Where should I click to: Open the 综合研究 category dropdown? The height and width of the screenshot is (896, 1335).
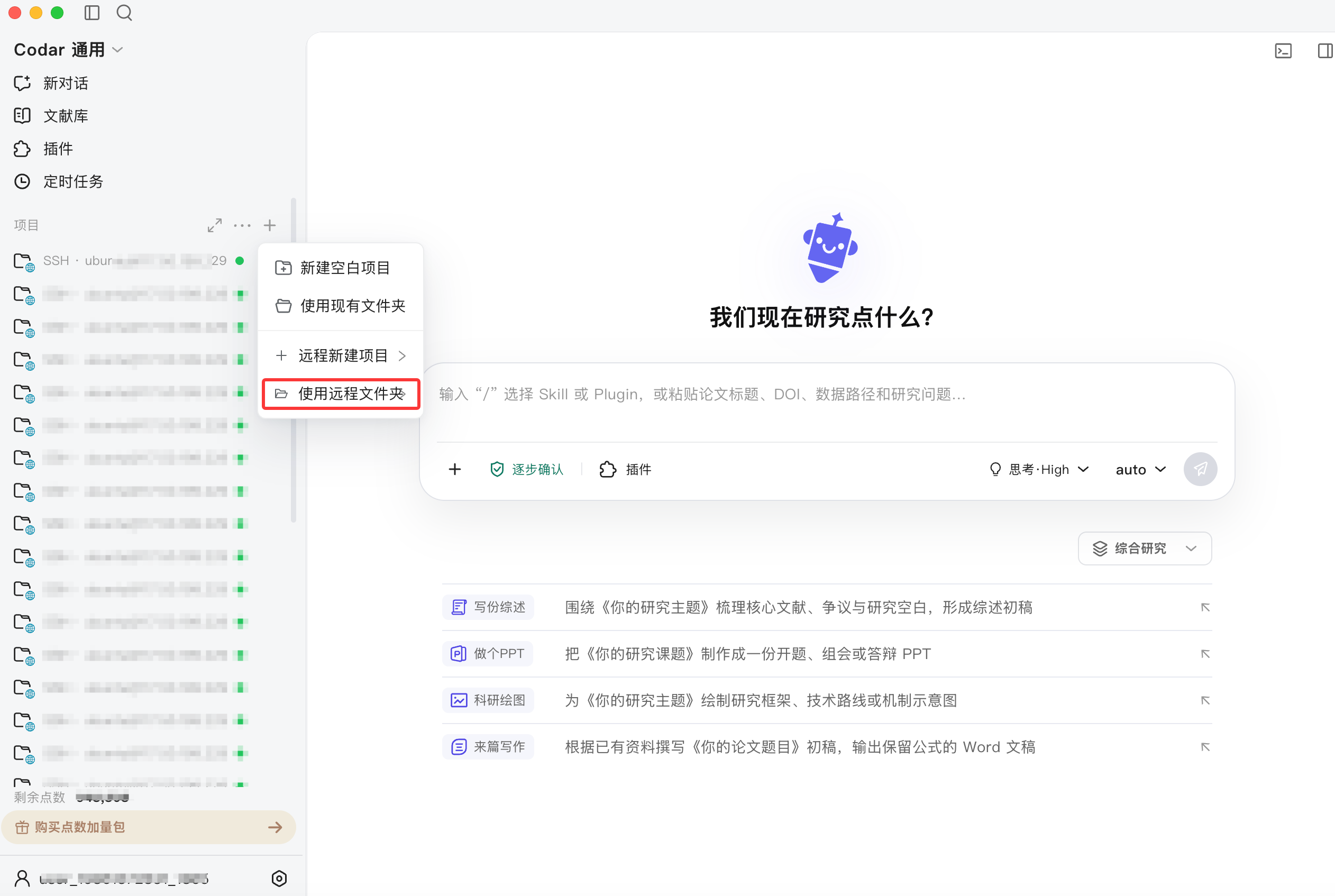[x=1145, y=548]
